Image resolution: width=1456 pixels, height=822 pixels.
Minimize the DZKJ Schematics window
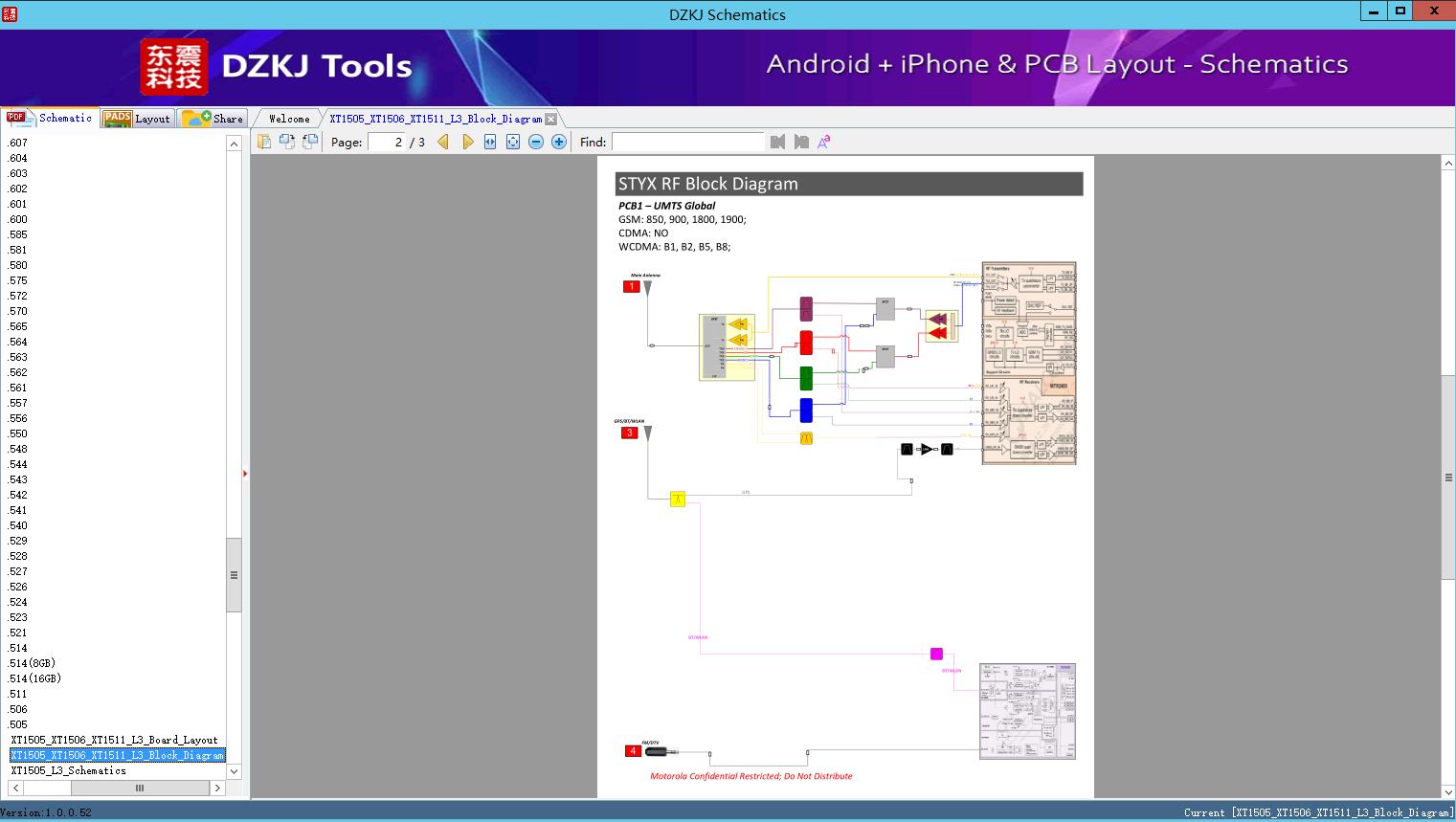1374,11
